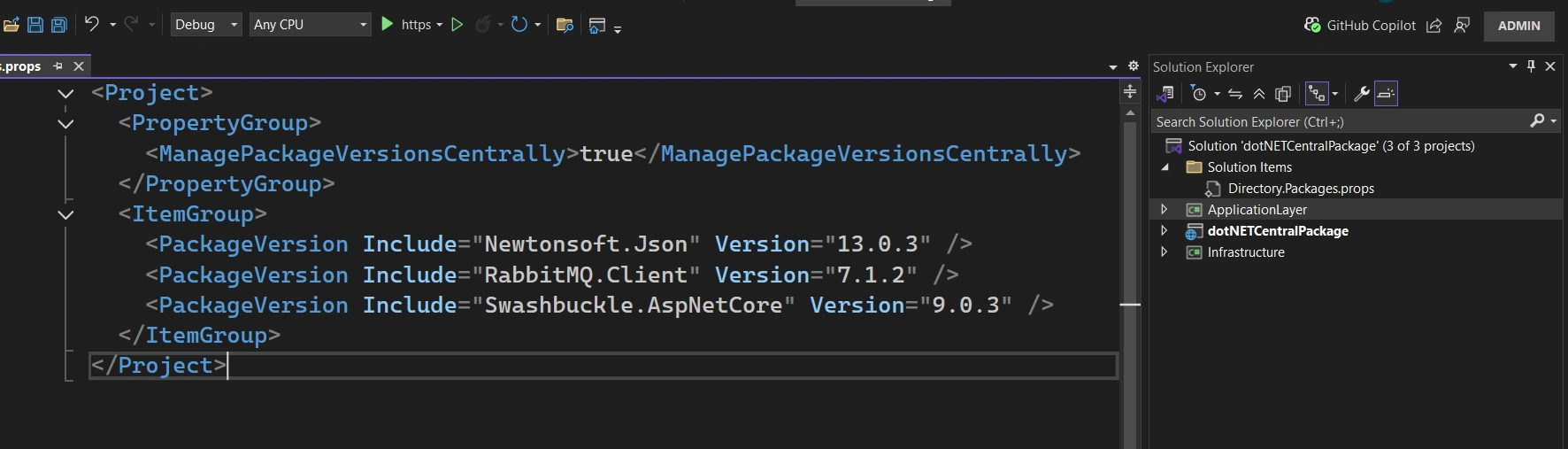Screen dimensions: 1568x449
Task: Switch between solution and folder views icon
Action: (1165, 94)
